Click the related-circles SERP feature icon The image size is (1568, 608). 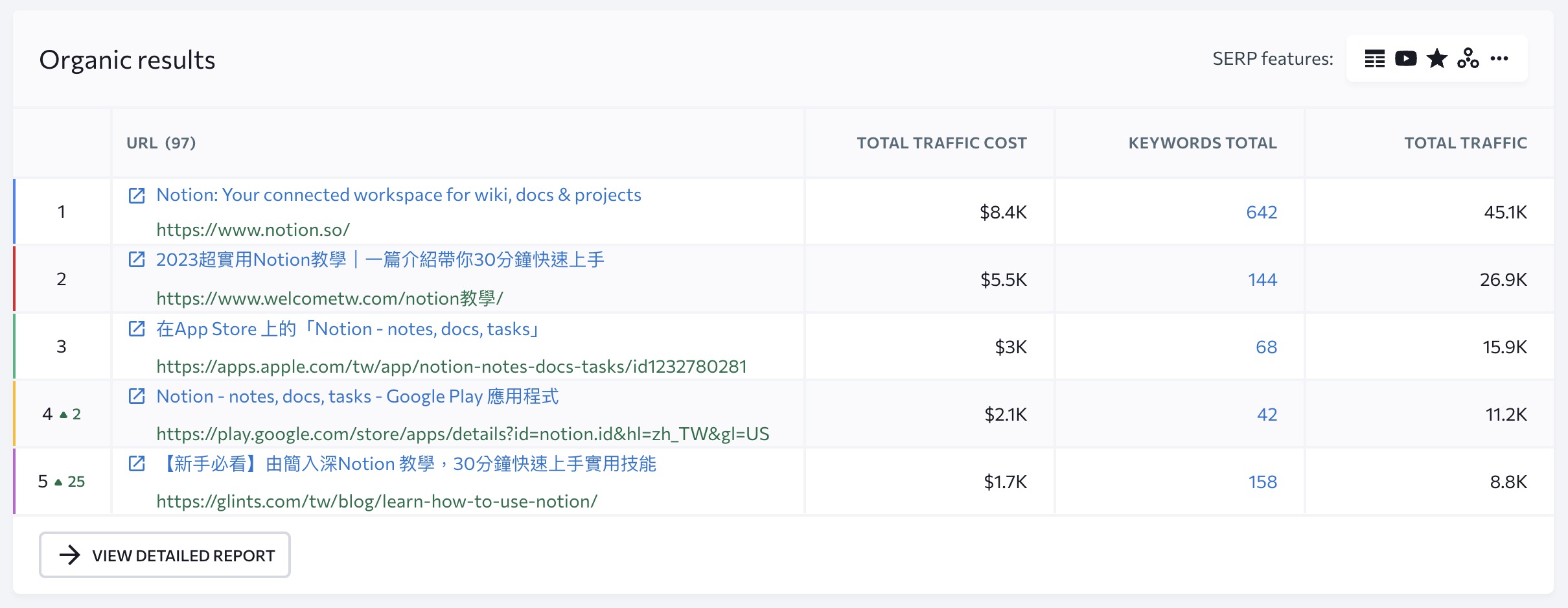[1468, 59]
